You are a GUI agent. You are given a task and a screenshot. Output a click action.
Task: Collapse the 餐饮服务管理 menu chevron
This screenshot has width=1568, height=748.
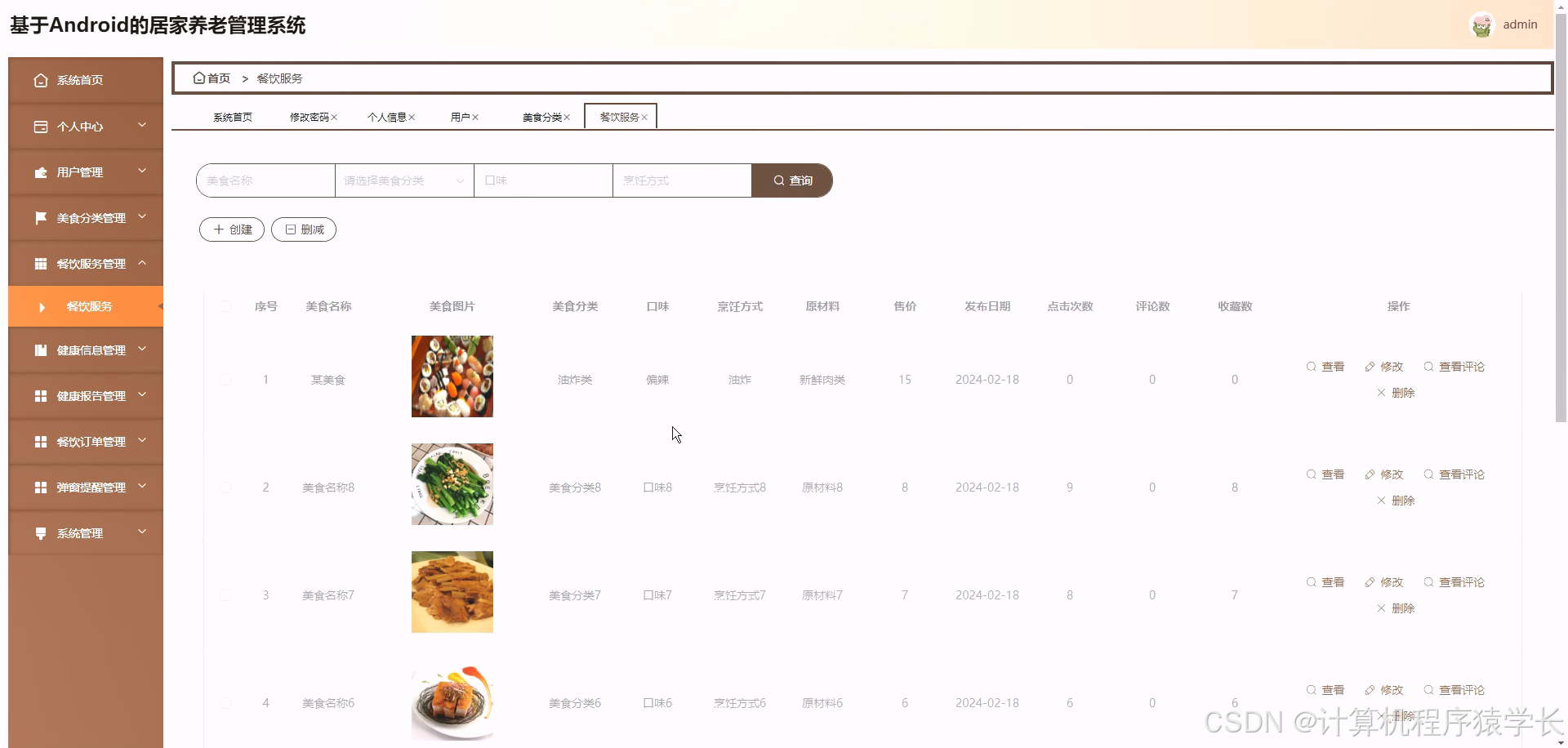coord(142,262)
